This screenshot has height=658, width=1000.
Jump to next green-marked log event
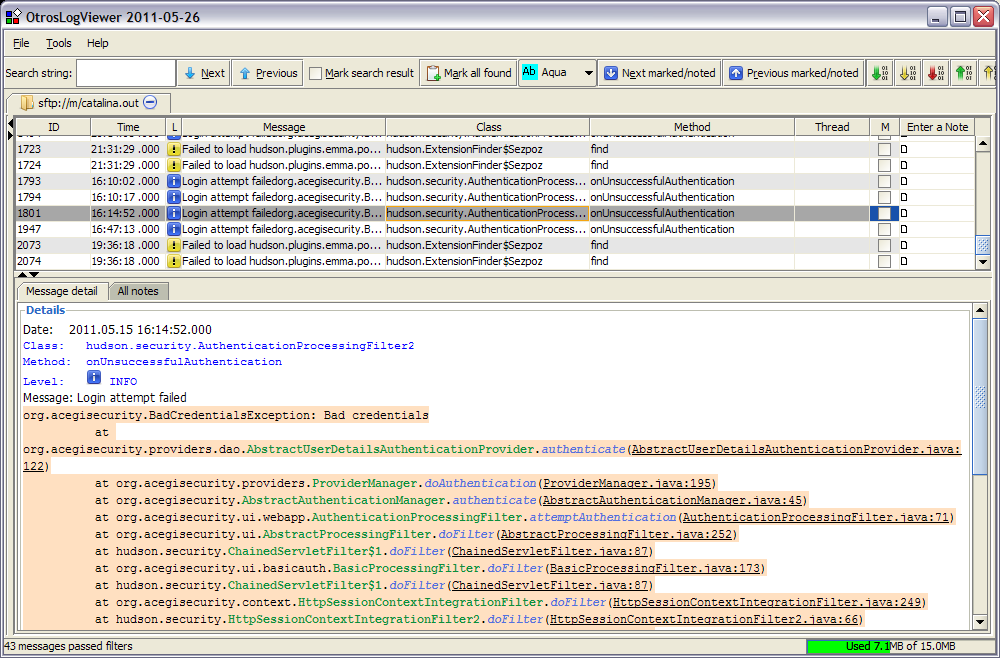878,73
